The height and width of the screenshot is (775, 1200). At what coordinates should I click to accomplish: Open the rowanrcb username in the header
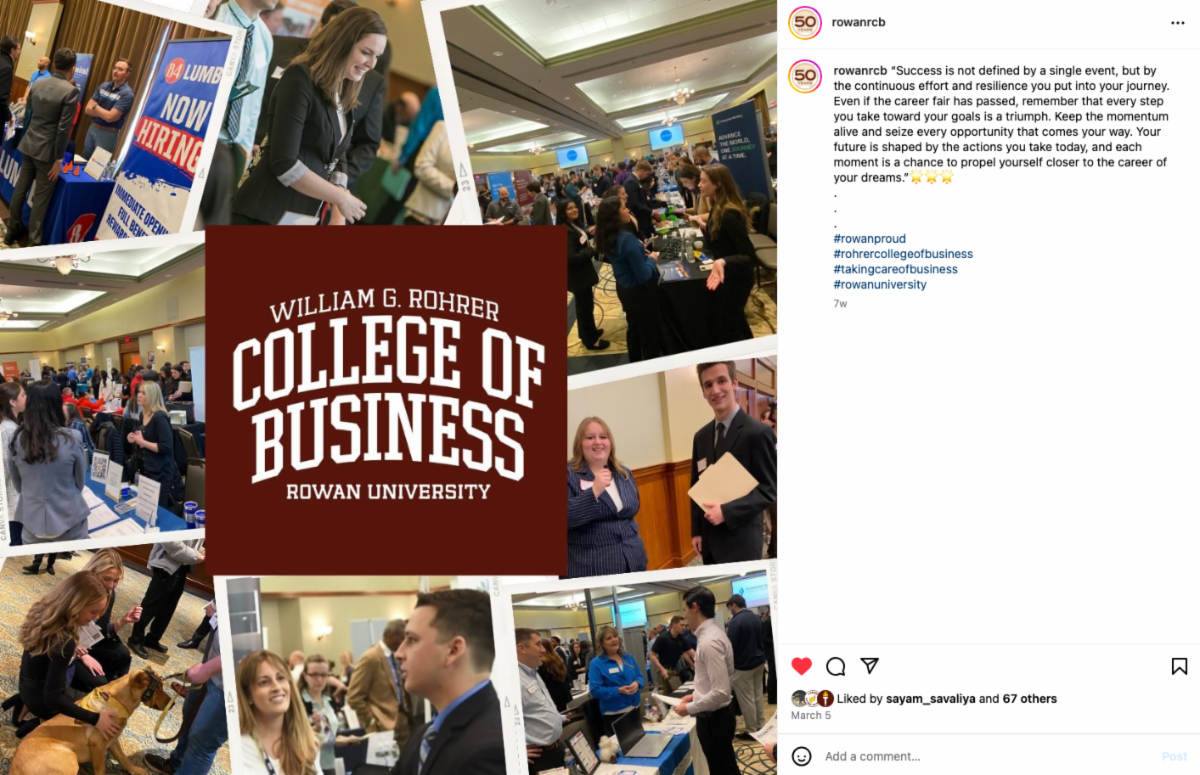click(x=859, y=22)
